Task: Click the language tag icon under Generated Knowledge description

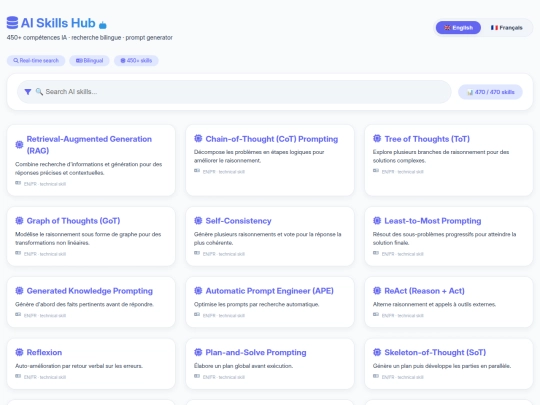Action: coord(18,315)
